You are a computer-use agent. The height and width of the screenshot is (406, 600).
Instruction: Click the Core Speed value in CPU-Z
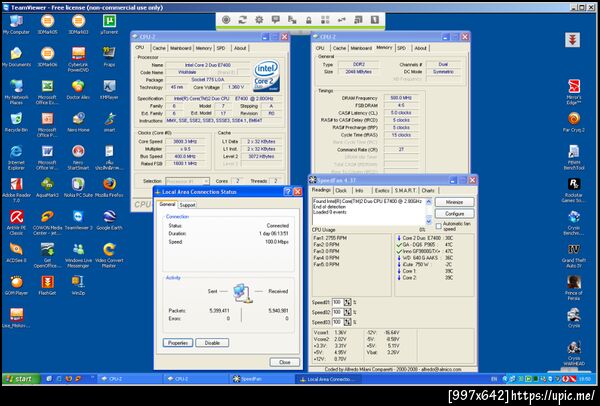click(x=185, y=141)
